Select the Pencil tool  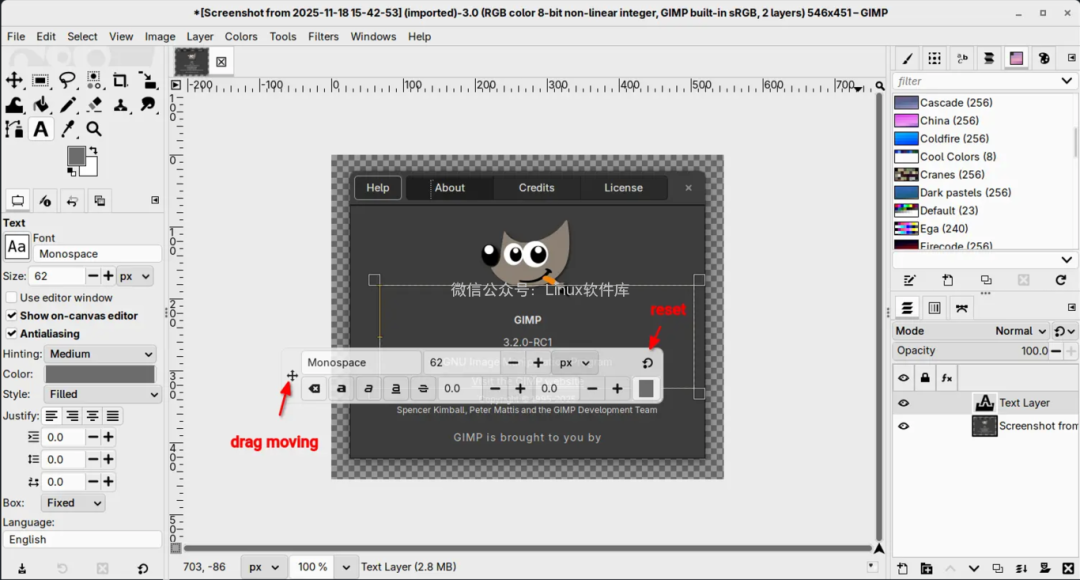(x=67, y=105)
